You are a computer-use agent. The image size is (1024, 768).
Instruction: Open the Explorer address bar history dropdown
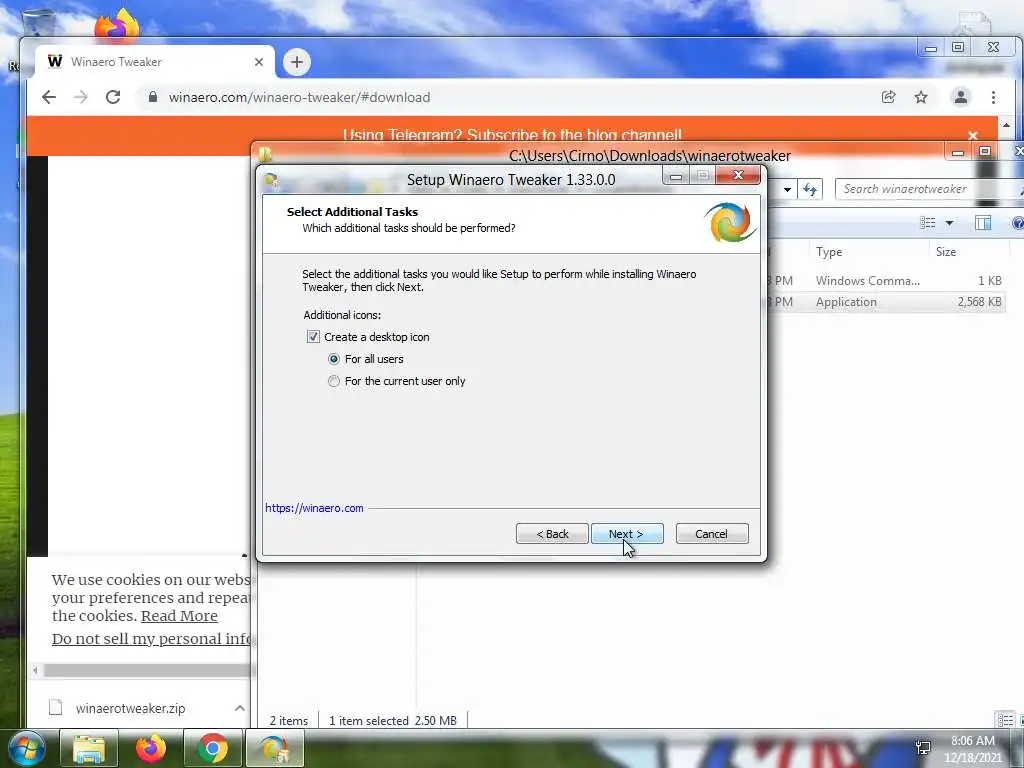tap(787, 189)
